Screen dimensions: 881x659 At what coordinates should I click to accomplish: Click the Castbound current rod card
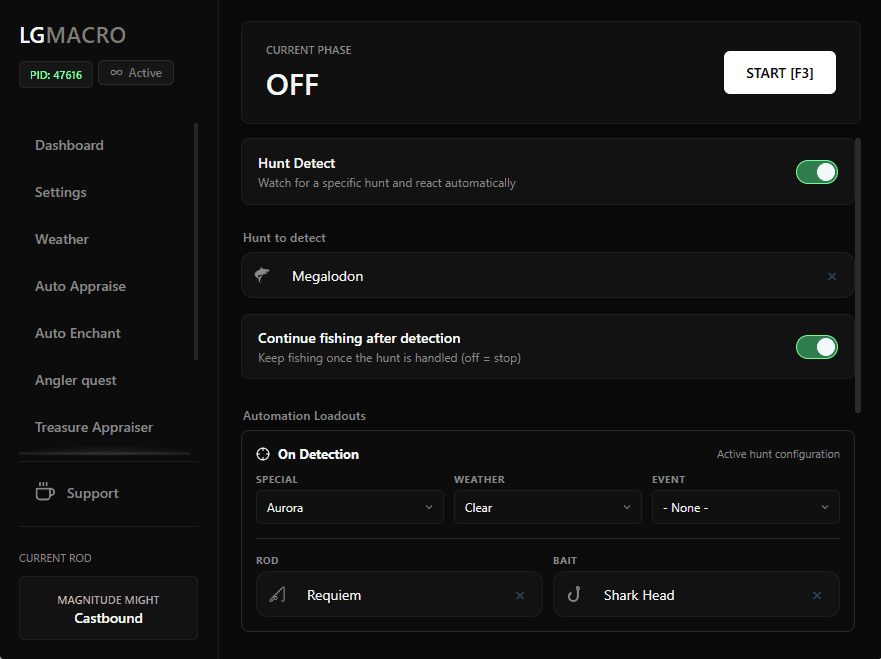tap(108, 608)
